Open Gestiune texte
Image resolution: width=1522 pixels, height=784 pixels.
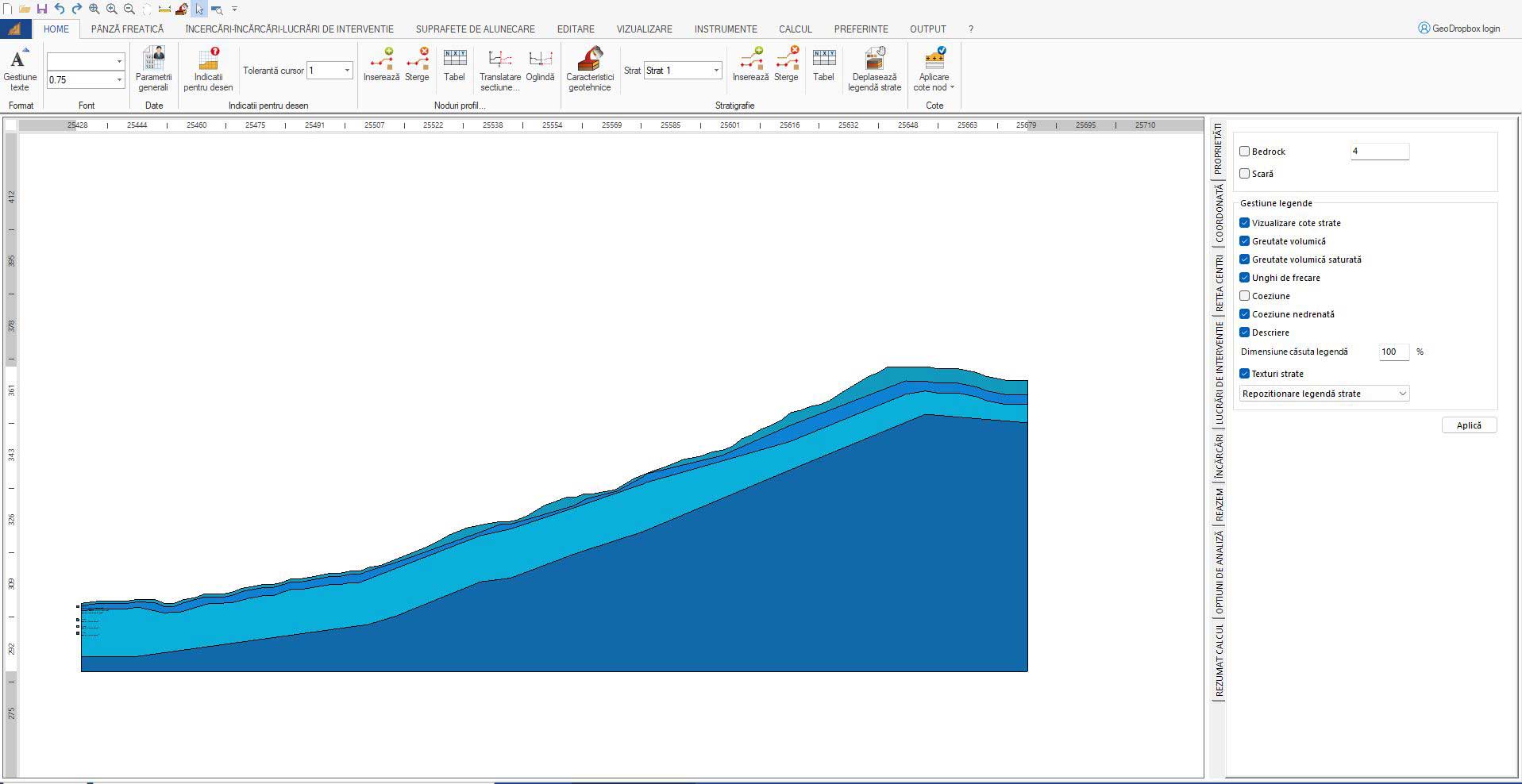pos(20,69)
